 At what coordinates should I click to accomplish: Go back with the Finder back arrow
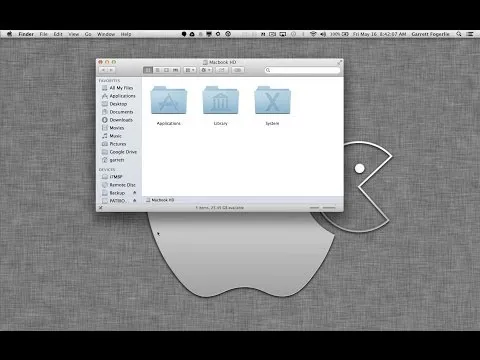(x=103, y=70)
